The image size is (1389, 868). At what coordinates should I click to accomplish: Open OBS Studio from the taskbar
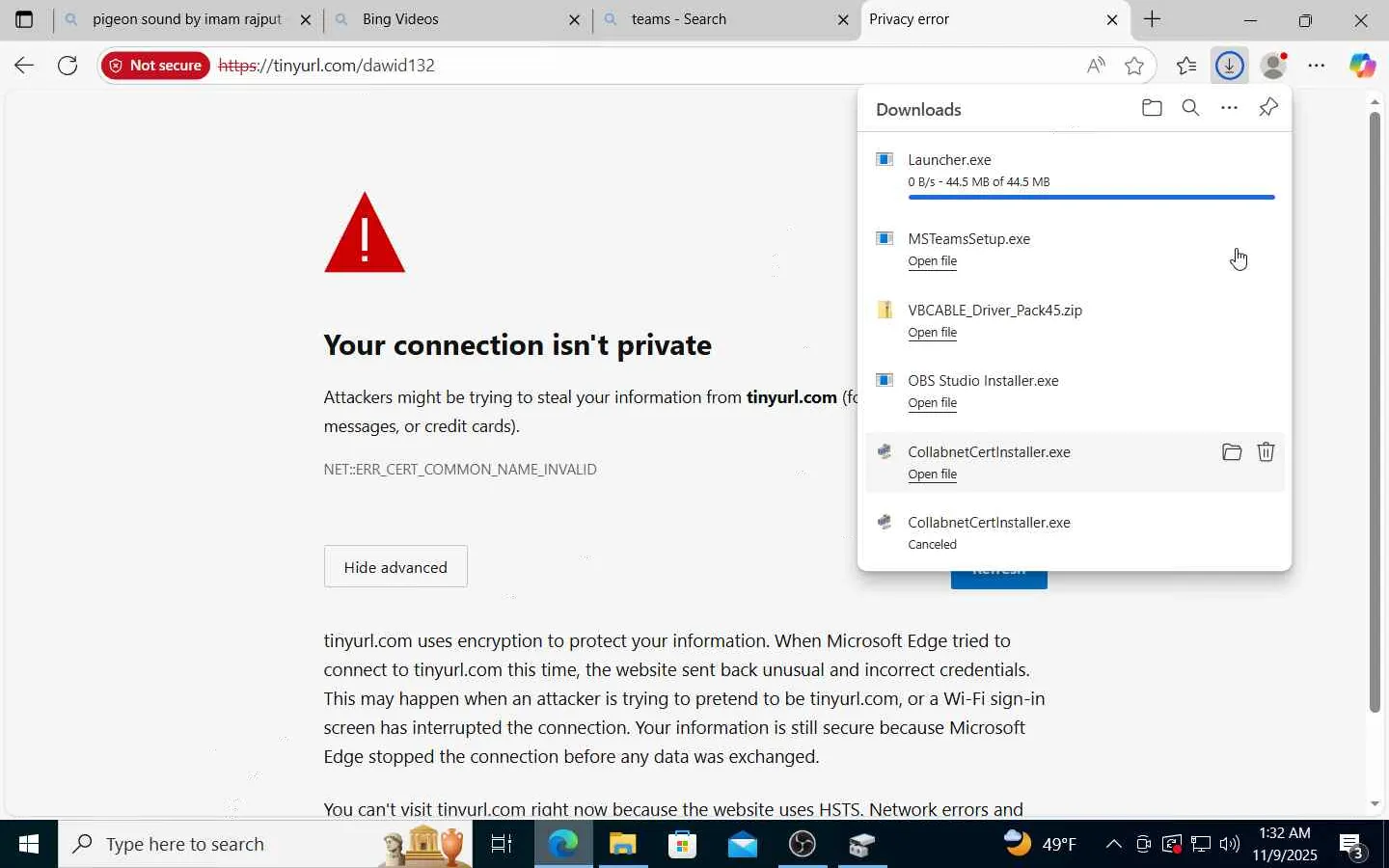pos(803,845)
